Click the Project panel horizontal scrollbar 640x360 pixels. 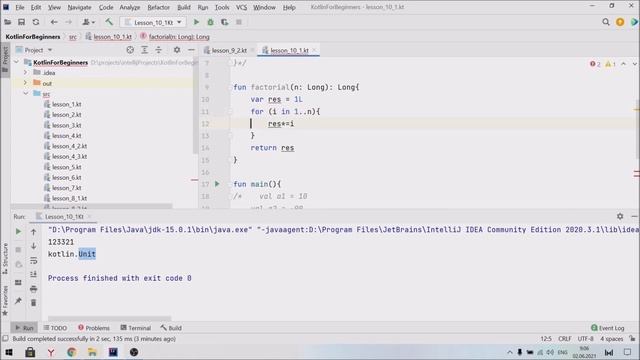92,207
